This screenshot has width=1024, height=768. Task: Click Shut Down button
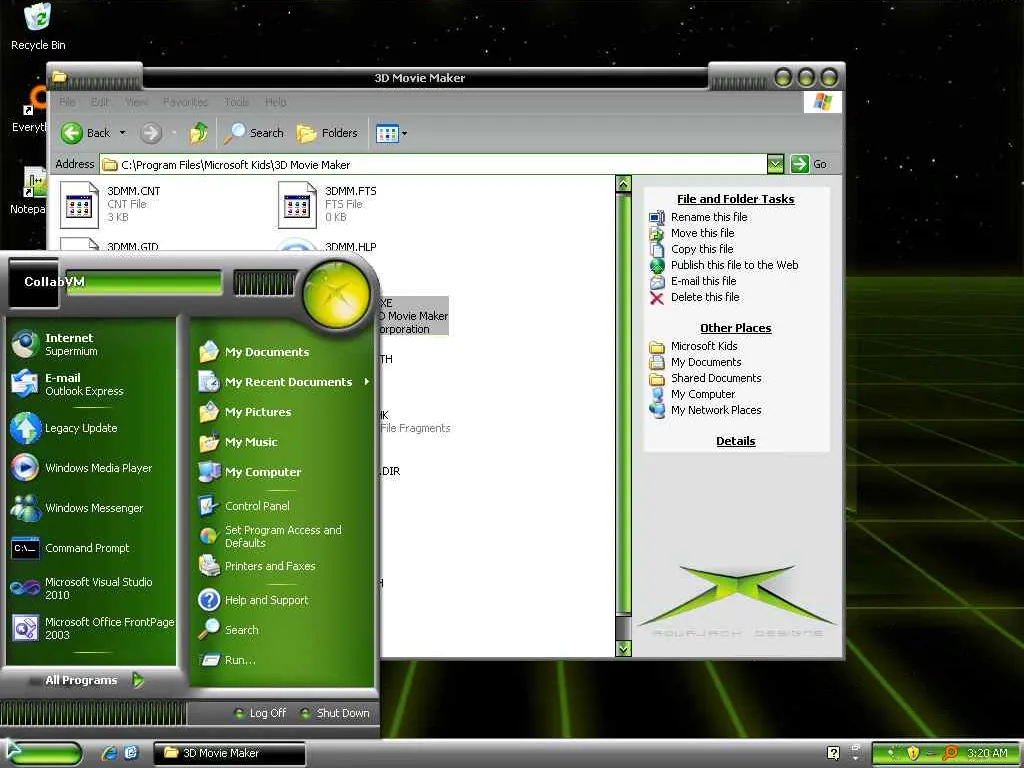(x=336, y=713)
